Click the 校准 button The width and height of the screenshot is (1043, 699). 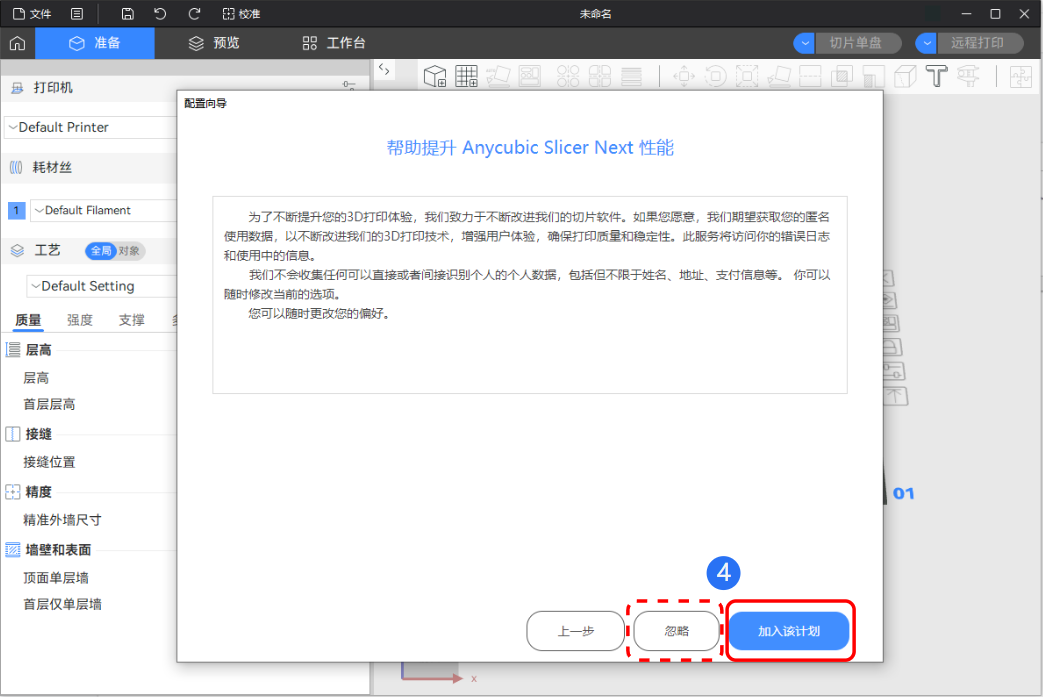tap(241, 14)
